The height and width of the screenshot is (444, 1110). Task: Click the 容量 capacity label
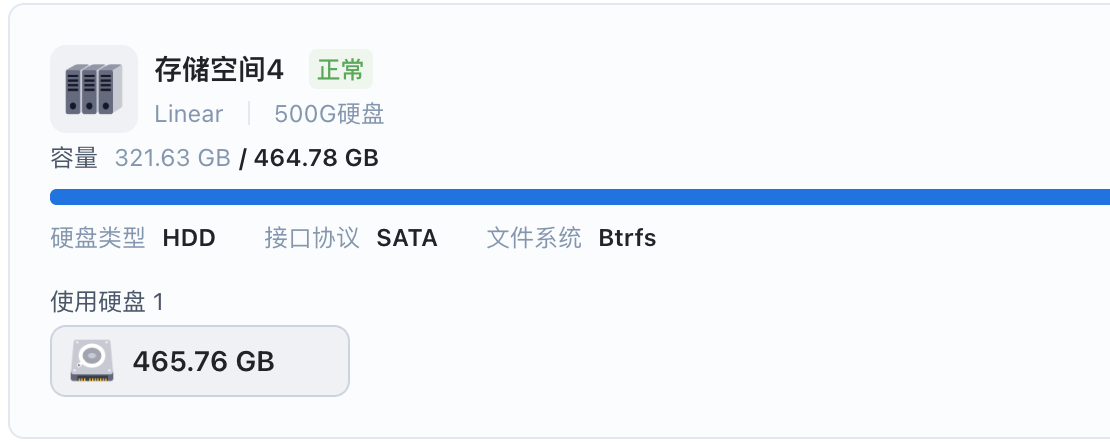pos(74,158)
